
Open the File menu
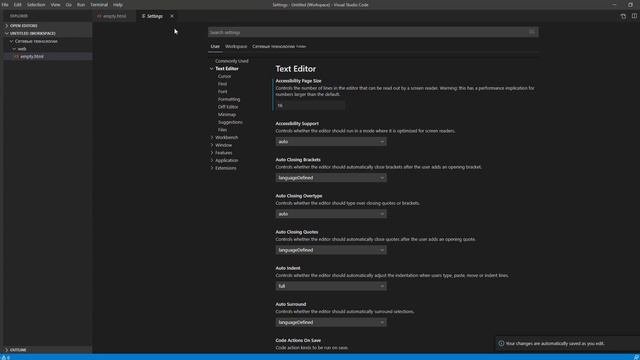pyautogui.click(x=5, y=5)
